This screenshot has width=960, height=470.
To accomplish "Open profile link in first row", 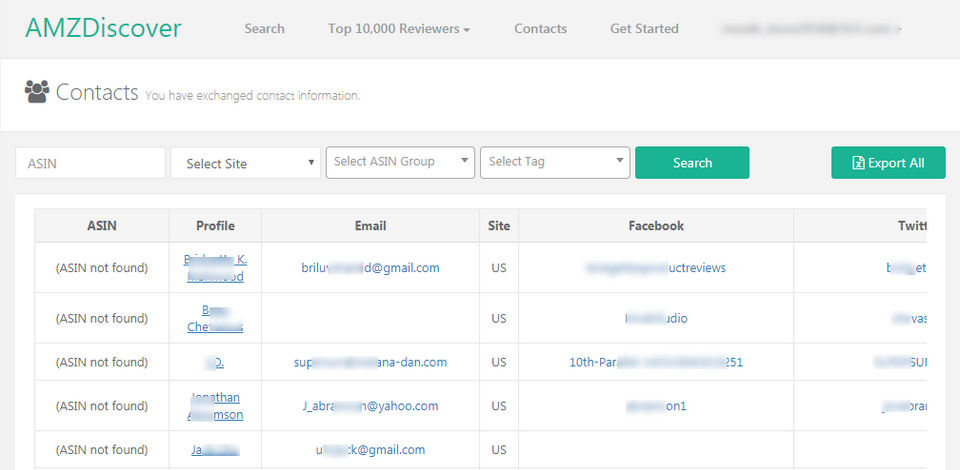I will [x=216, y=268].
